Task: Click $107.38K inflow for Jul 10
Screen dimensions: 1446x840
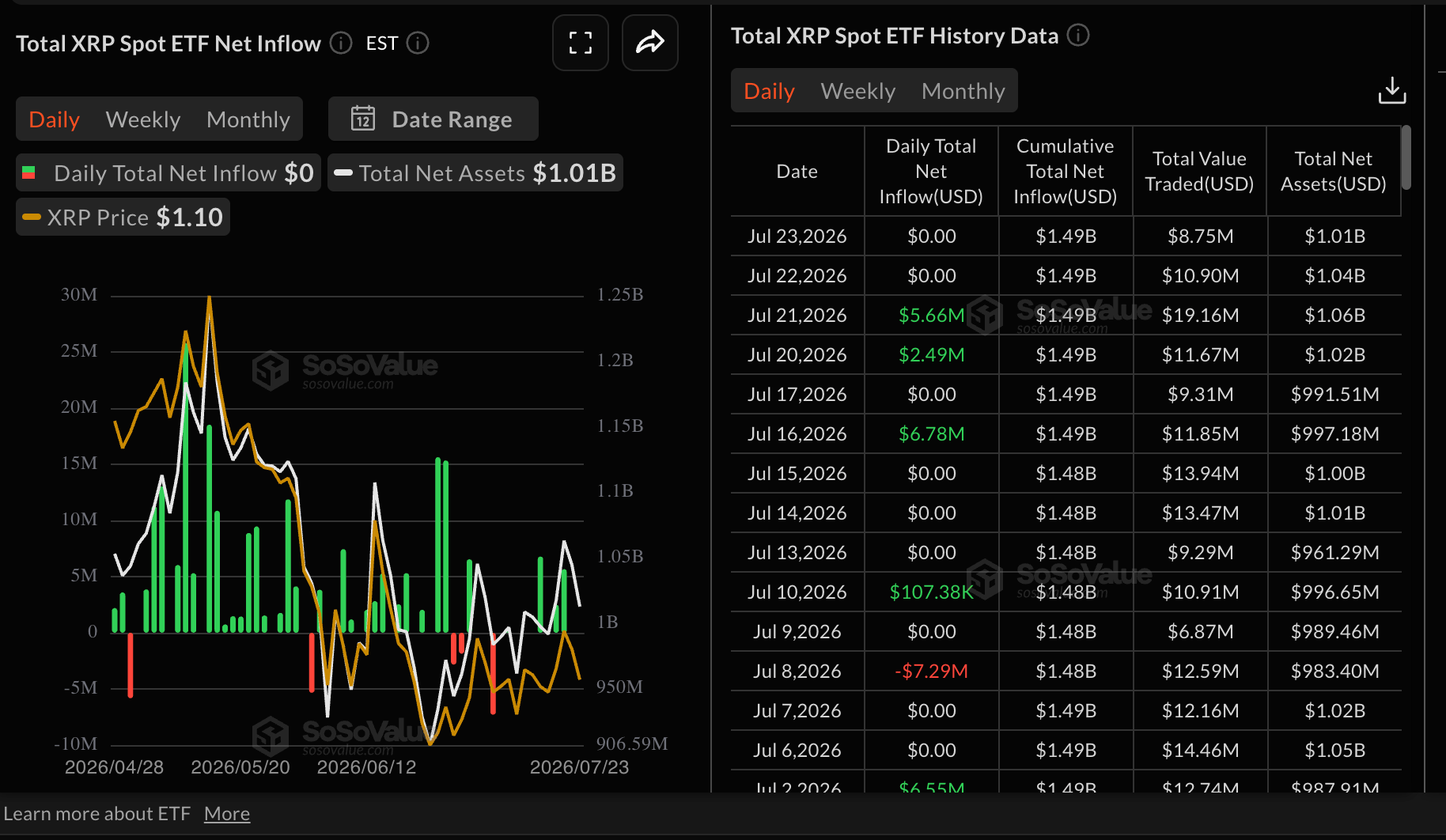Action: coord(932,592)
